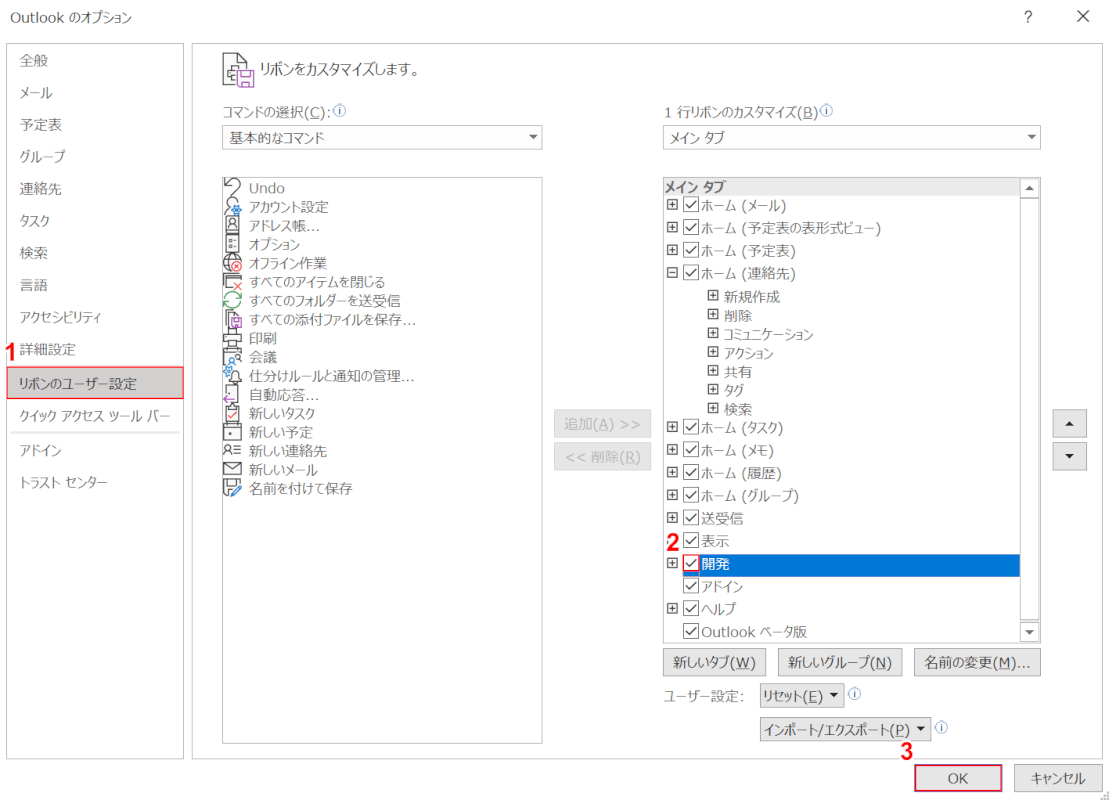Screen dimensions: 1109x800
Task: Click the 仕分けルールと通知の管理 icon
Action: pyautogui.click(x=232, y=376)
